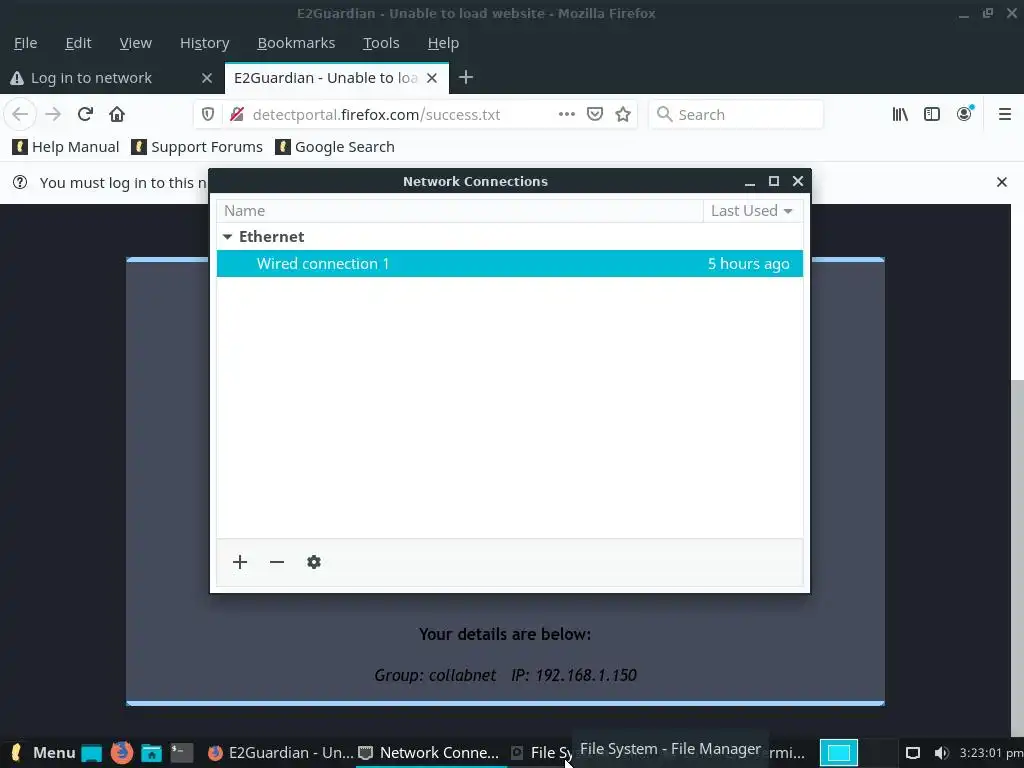Bookmark this page with the star
The height and width of the screenshot is (768, 1024).
pos(623,114)
